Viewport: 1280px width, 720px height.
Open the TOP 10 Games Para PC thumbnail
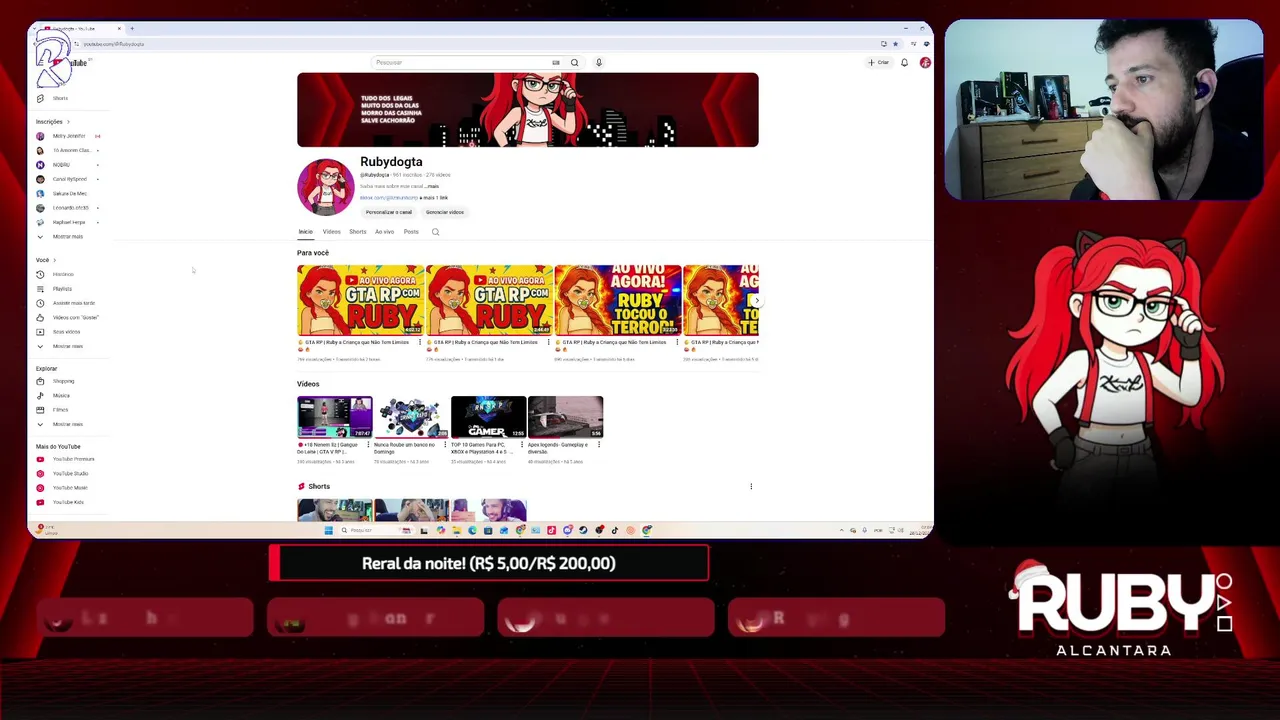click(488, 417)
